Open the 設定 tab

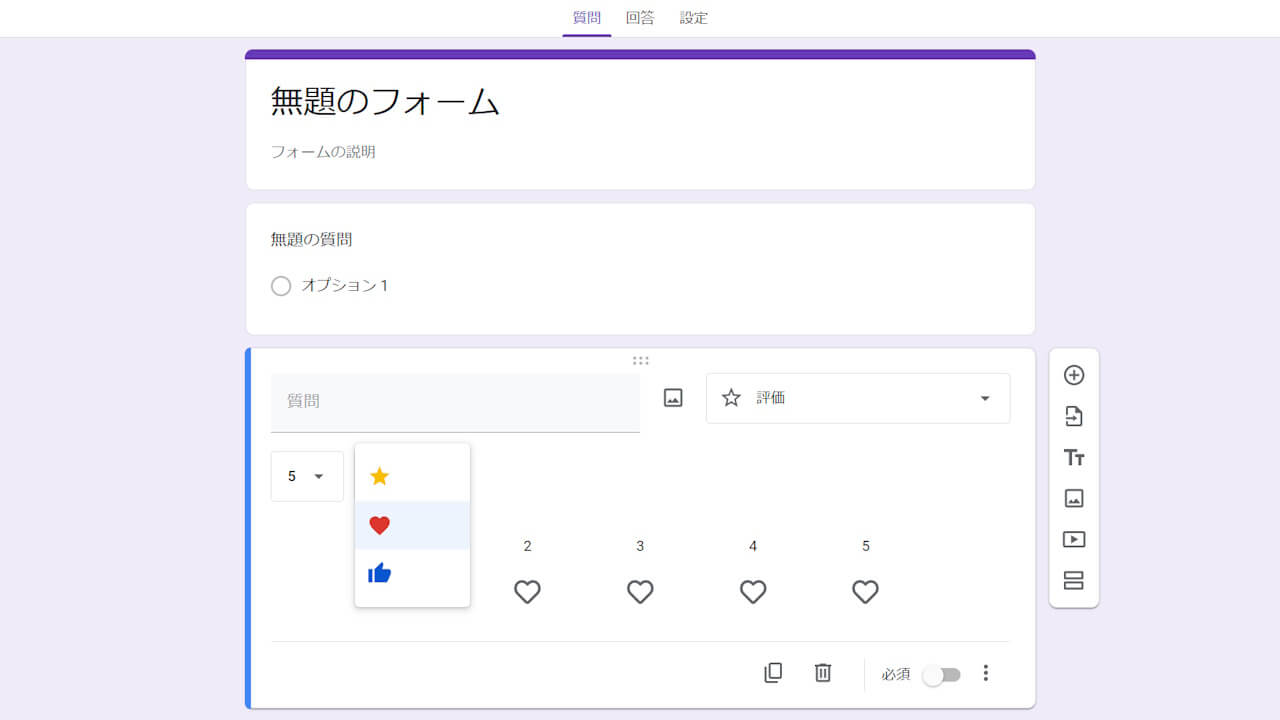tap(693, 18)
